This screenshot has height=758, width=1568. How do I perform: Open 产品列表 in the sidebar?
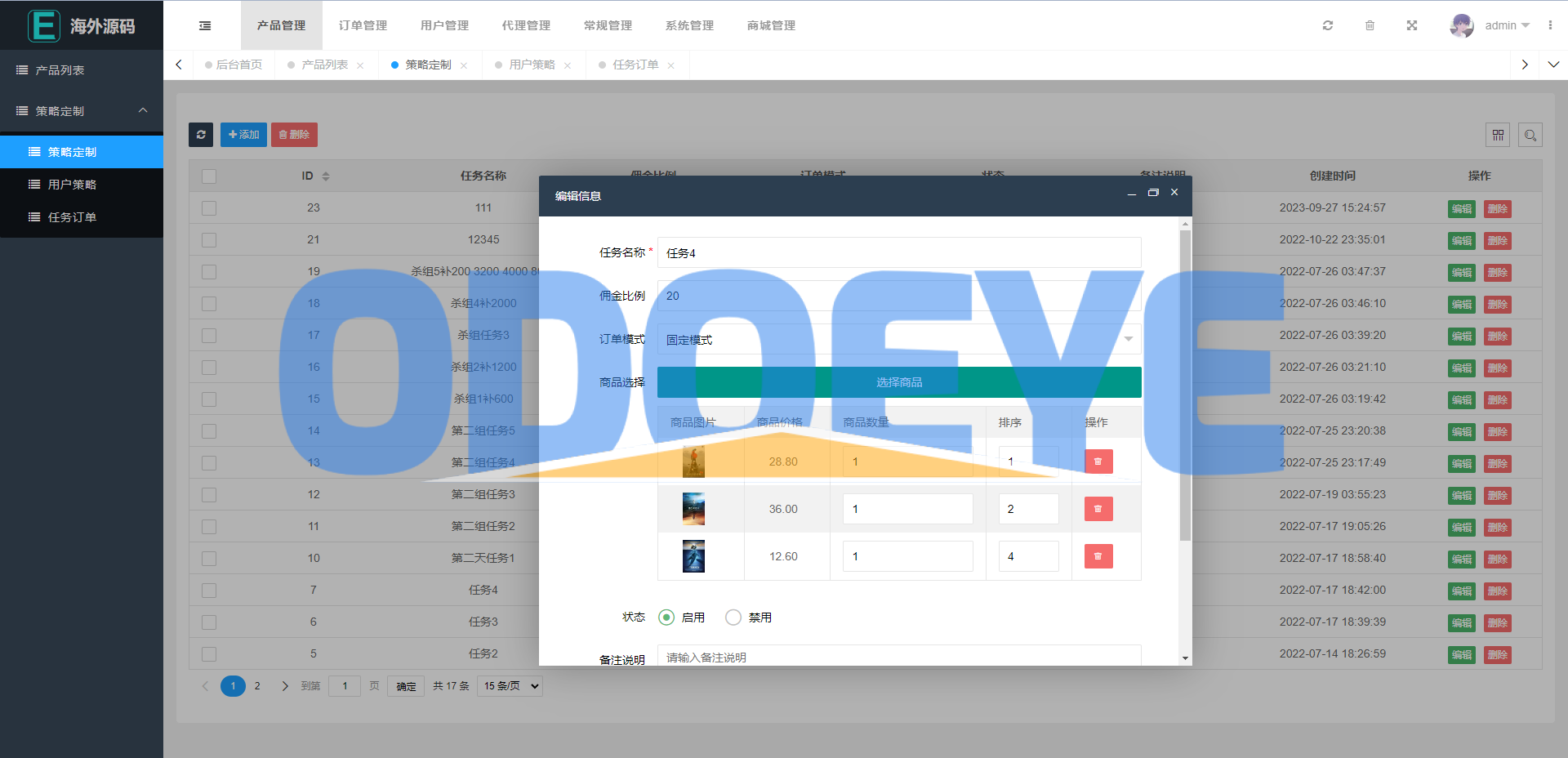tap(82, 70)
